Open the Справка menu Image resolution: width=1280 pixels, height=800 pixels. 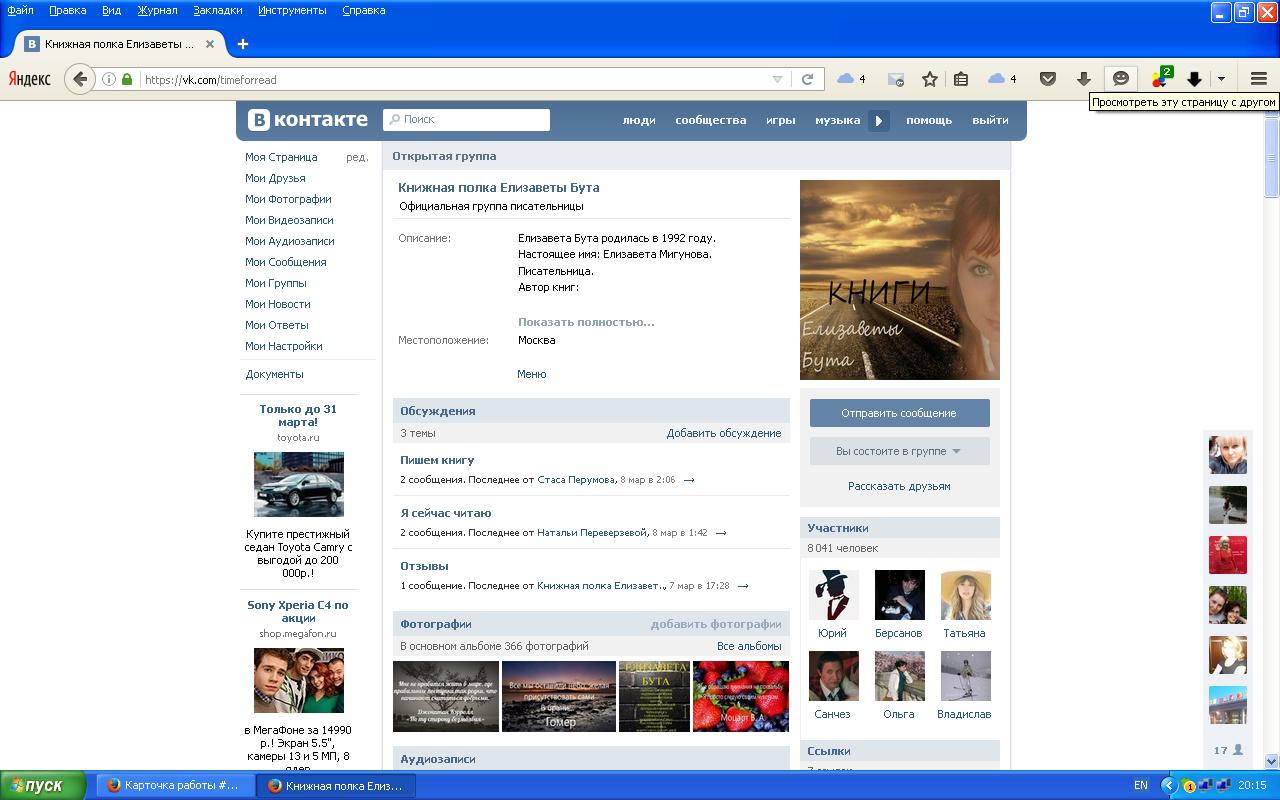(363, 10)
